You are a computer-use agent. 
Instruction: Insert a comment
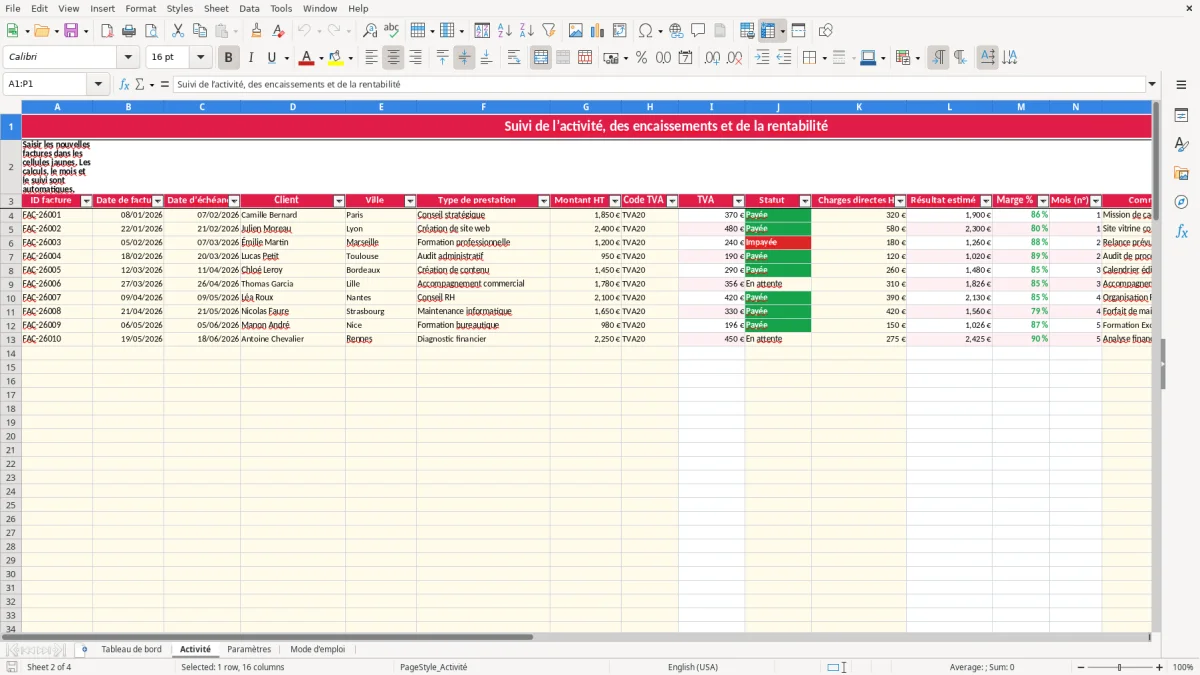click(x=698, y=31)
